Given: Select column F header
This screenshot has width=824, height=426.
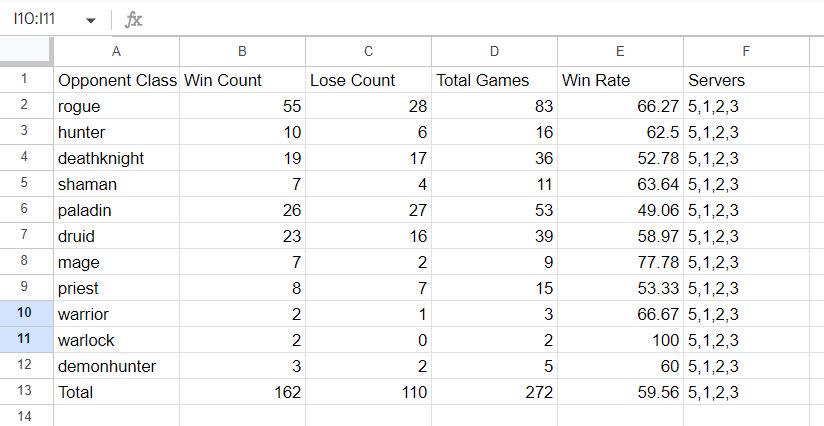Looking at the screenshot, I should [746, 51].
